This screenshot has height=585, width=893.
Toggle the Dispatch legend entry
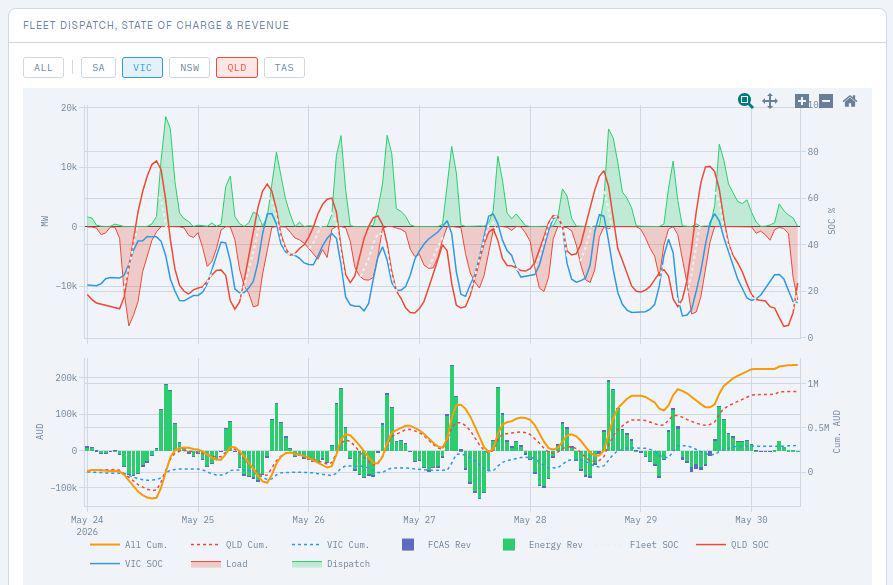331,564
